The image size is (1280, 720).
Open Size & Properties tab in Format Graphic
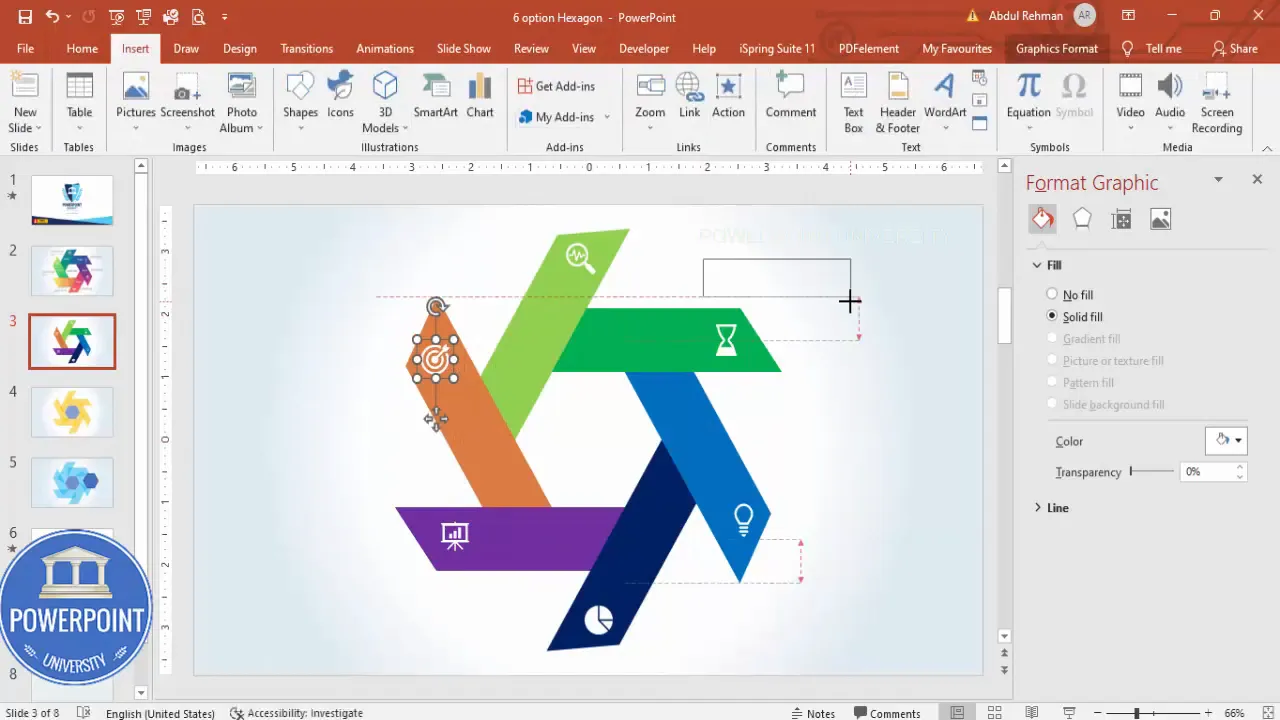(1121, 219)
